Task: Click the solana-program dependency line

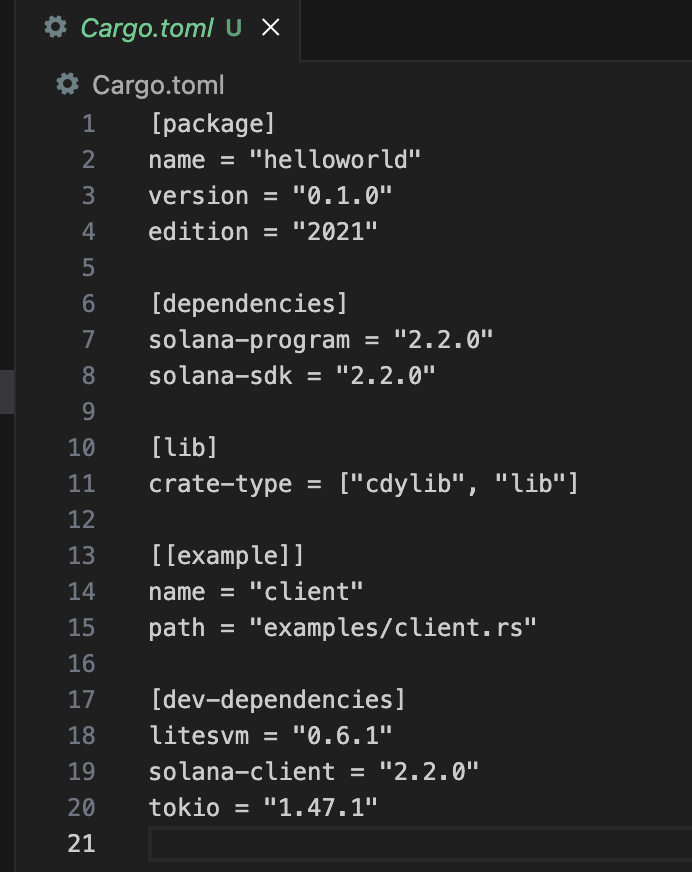Action: [x=321, y=340]
